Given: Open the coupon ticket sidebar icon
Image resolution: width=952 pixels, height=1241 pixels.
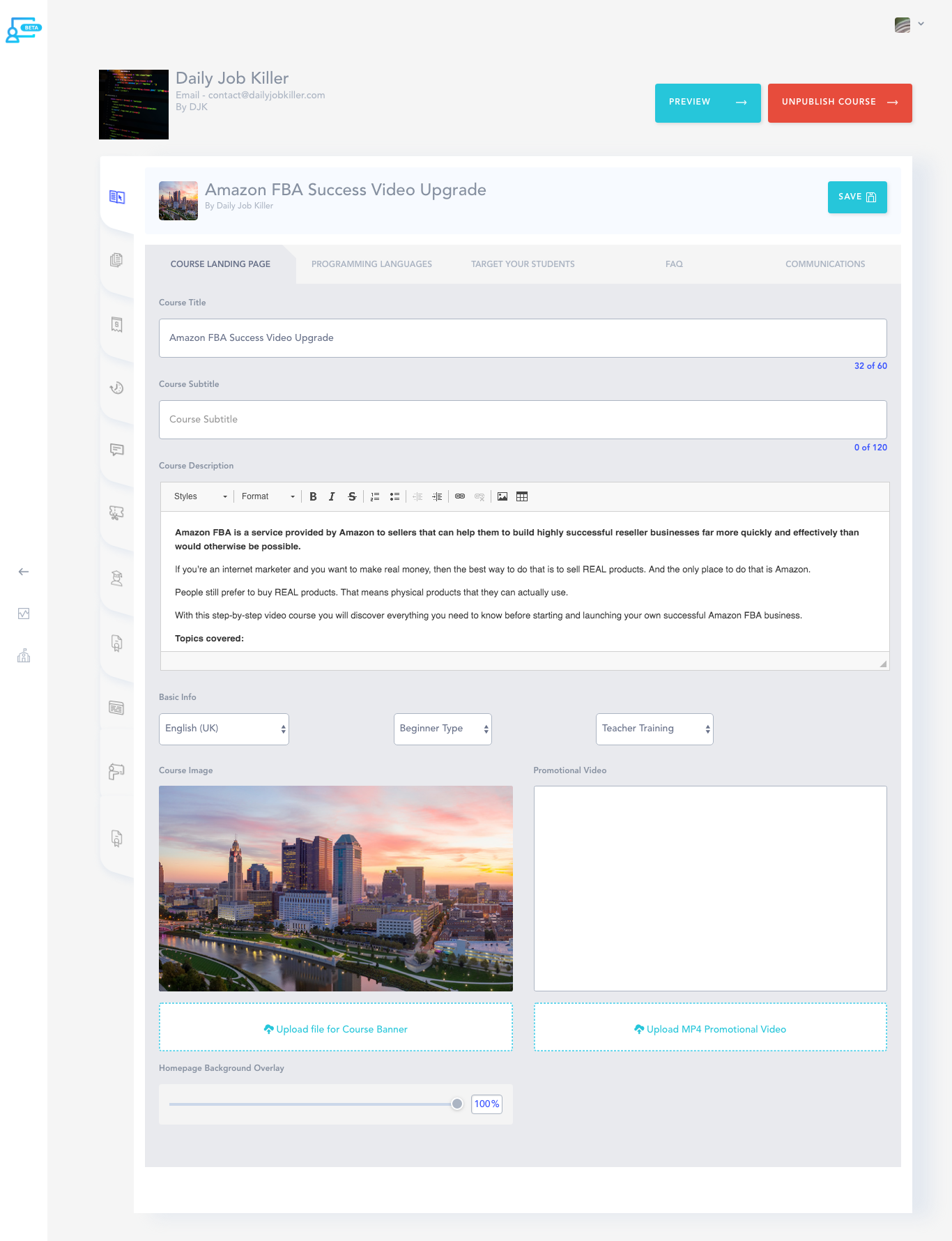Looking at the screenshot, I should 117,513.
